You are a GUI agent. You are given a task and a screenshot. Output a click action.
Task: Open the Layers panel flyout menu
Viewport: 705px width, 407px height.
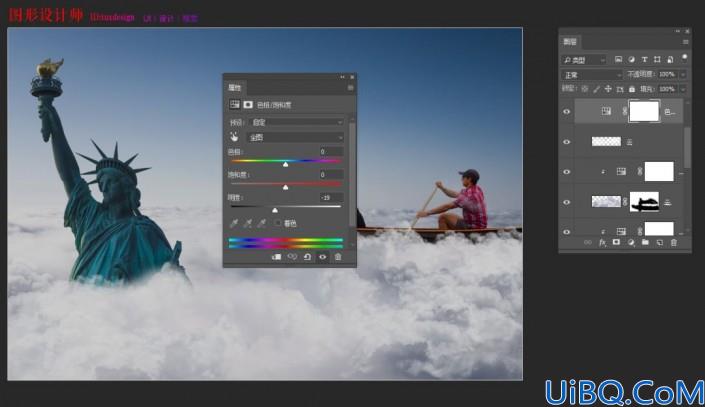pyautogui.click(x=686, y=42)
